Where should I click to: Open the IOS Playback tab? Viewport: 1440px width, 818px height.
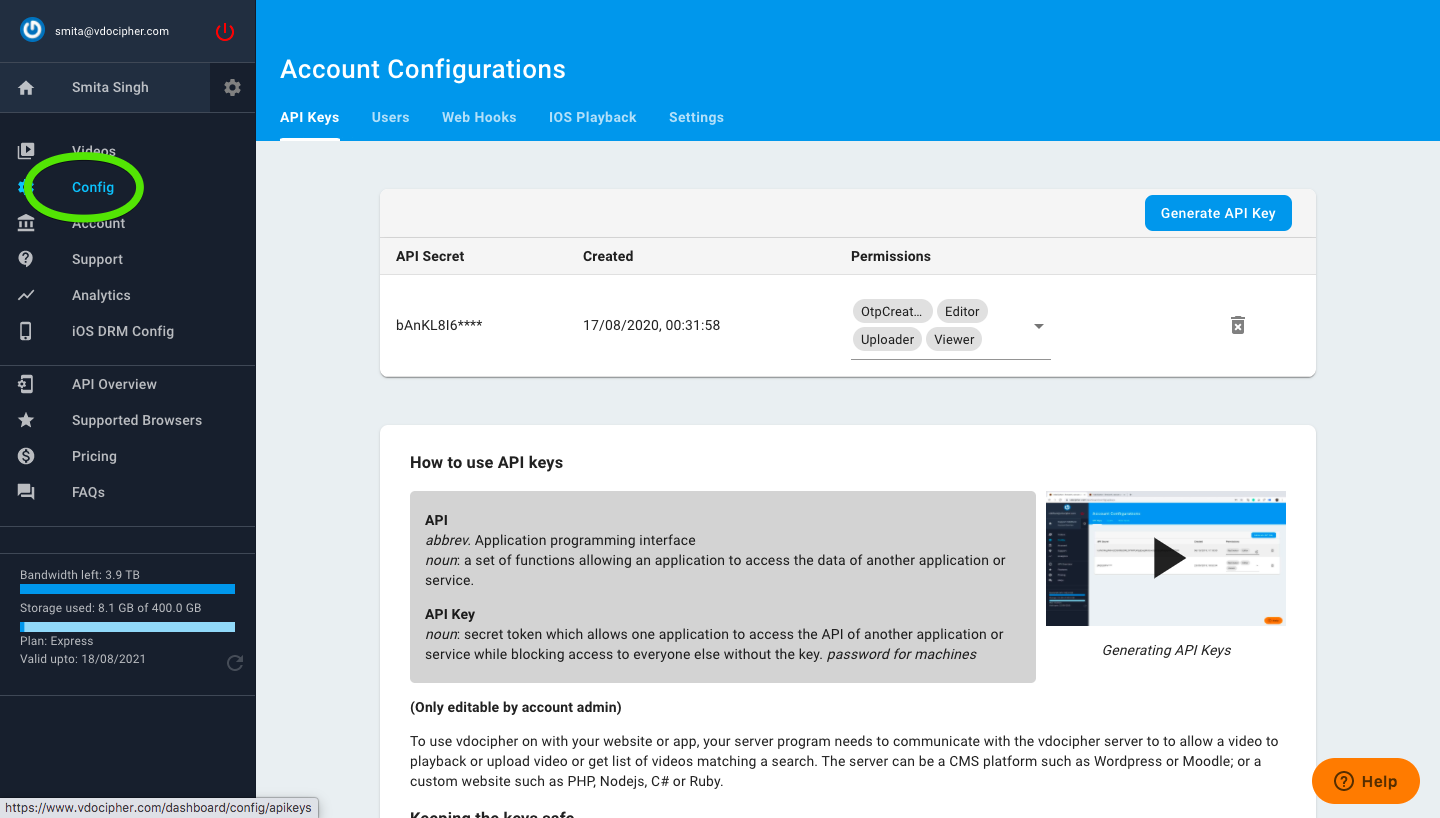(x=593, y=117)
